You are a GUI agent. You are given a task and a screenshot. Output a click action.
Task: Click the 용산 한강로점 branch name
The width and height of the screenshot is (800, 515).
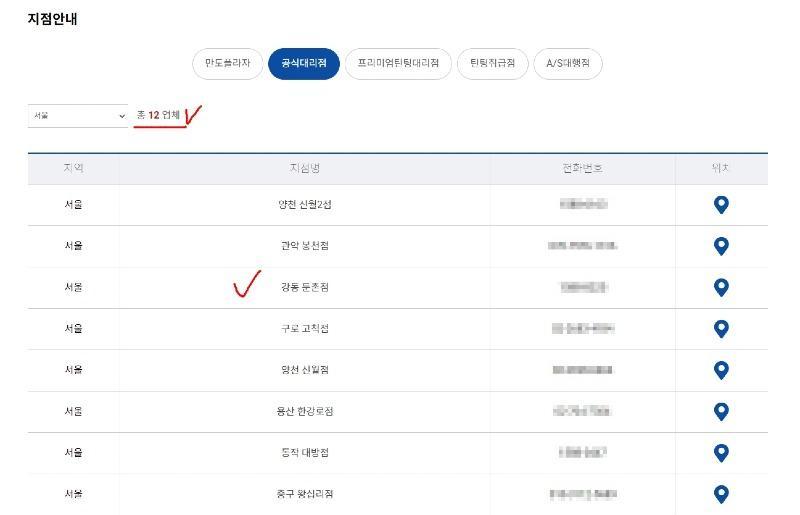click(306, 411)
